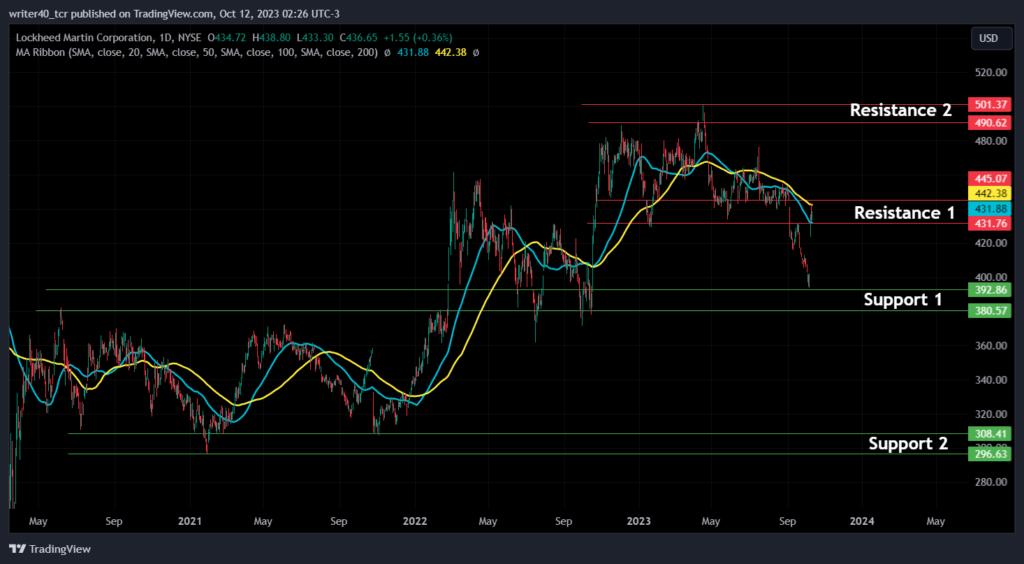
Task: Click the publisher line writer40_tcr at top
Action: tap(174, 13)
